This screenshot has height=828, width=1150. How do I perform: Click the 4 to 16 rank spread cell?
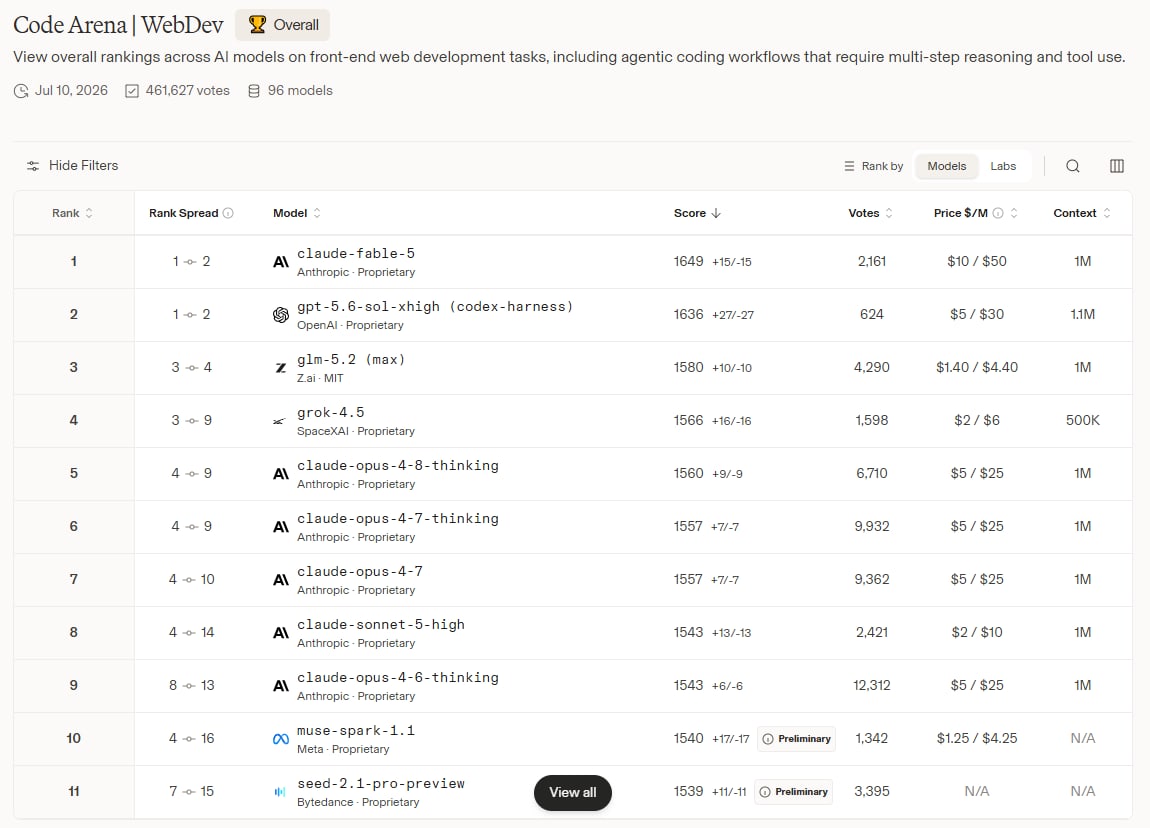[x=191, y=739]
